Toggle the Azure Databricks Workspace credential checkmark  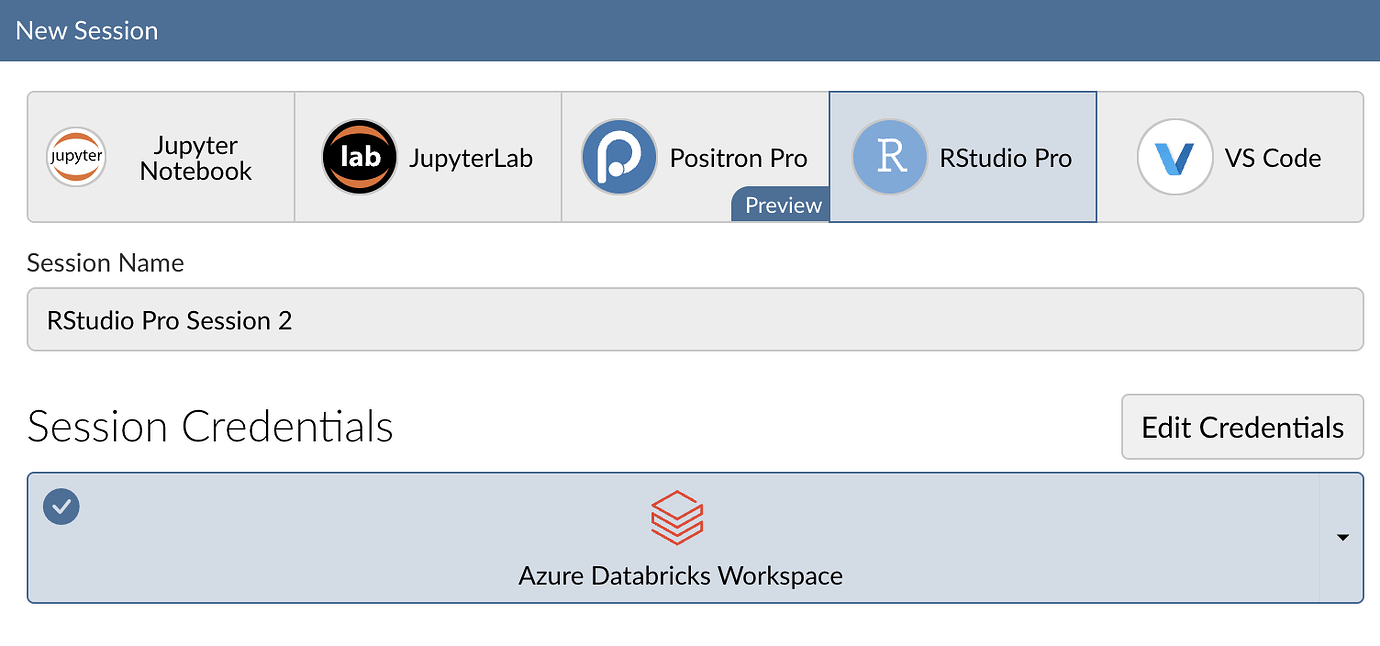[61, 507]
